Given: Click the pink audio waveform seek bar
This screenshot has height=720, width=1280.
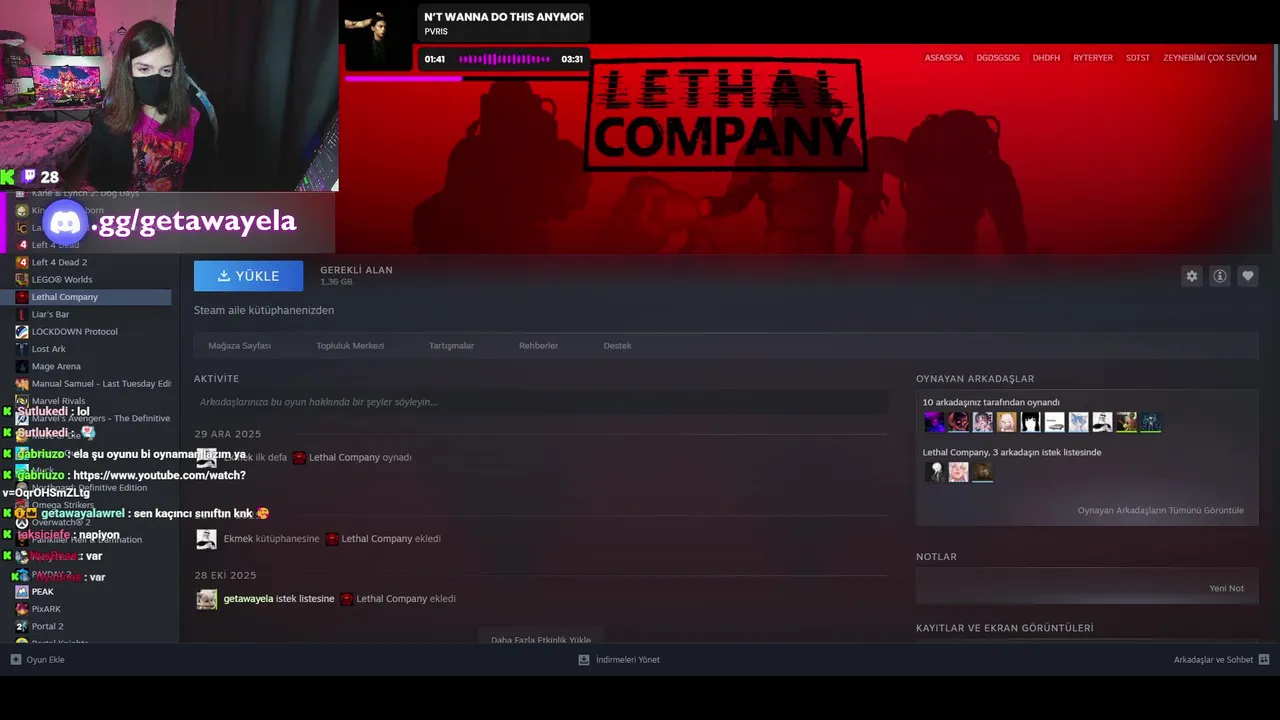Looking at the screenshot, I should coord(504,59).
